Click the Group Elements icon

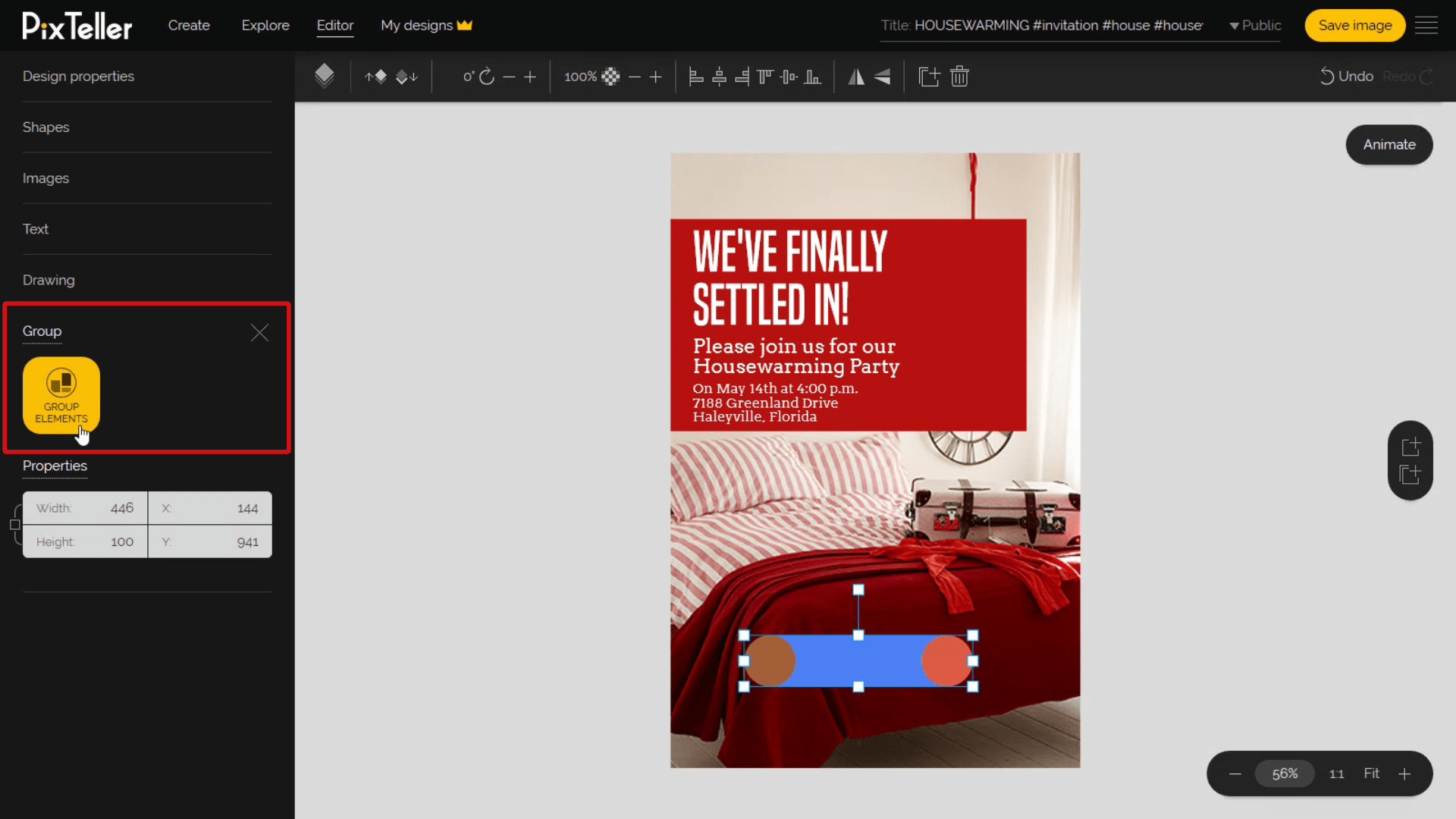click(x=61, y=394)
